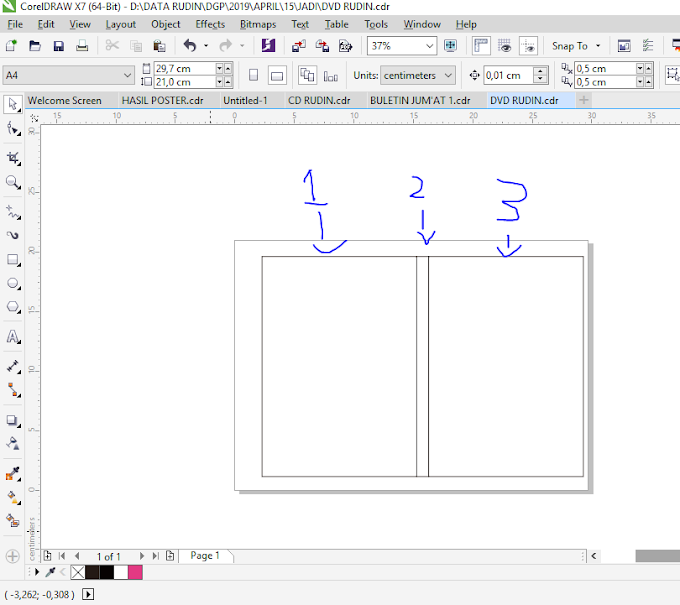Click the Open file icon
This screenshot has height=605, width=680.
click(35, 46)
